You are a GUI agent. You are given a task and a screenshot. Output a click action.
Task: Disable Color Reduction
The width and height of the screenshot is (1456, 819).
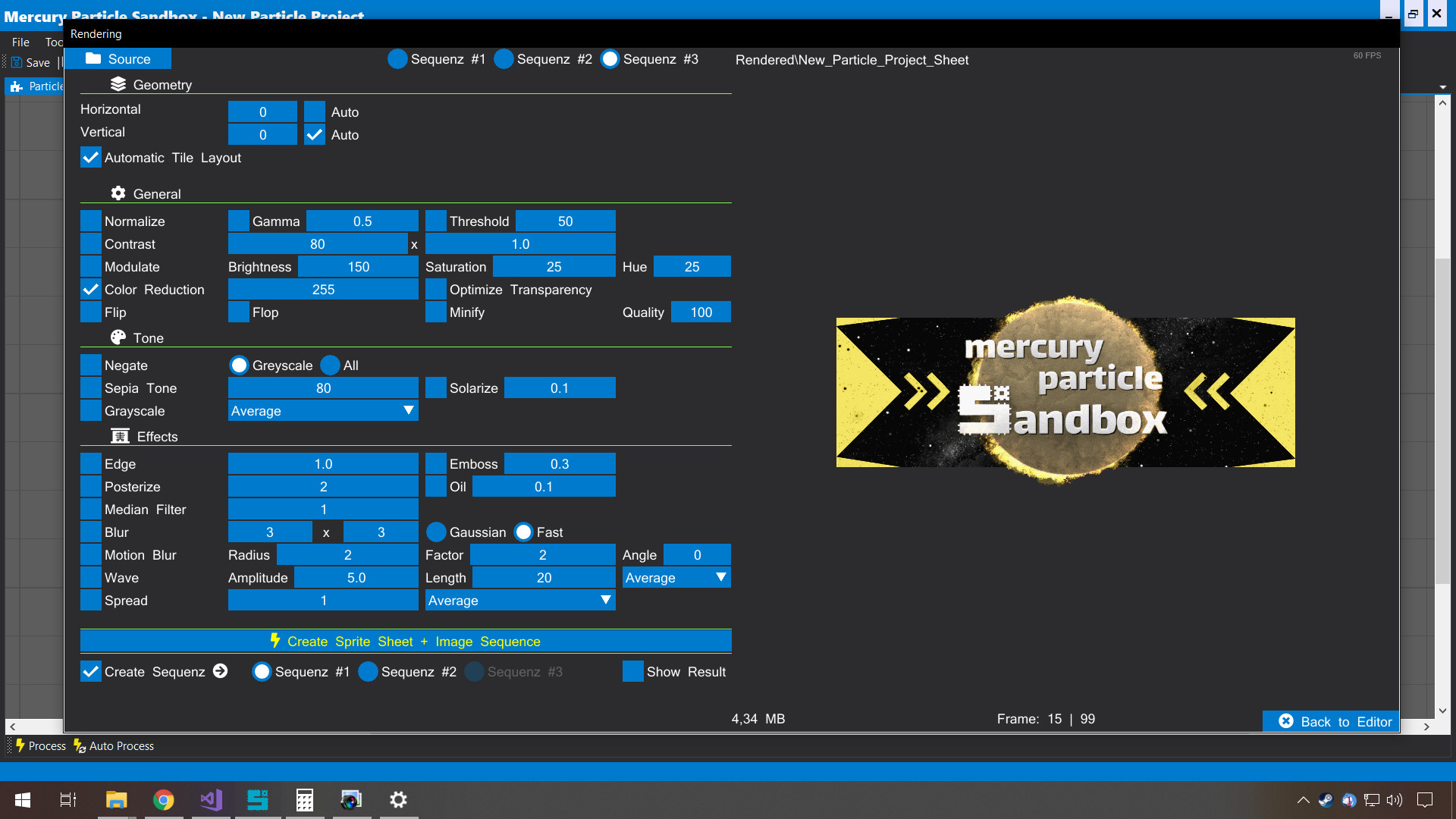[90, 289]
